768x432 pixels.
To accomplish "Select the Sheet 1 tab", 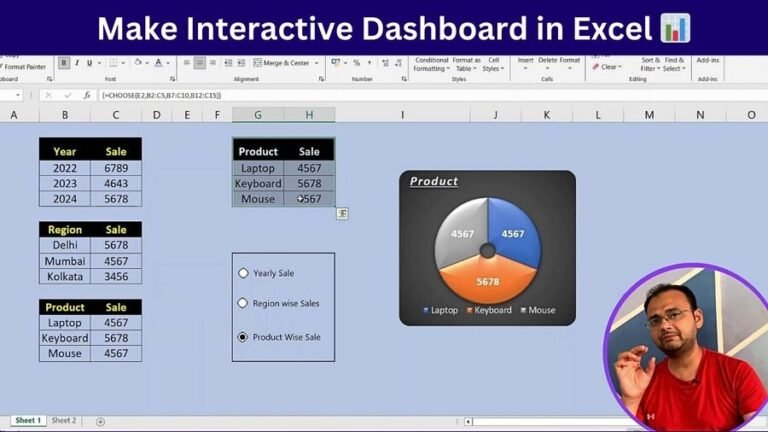I will pyautogui.click(x=27, y=421).
